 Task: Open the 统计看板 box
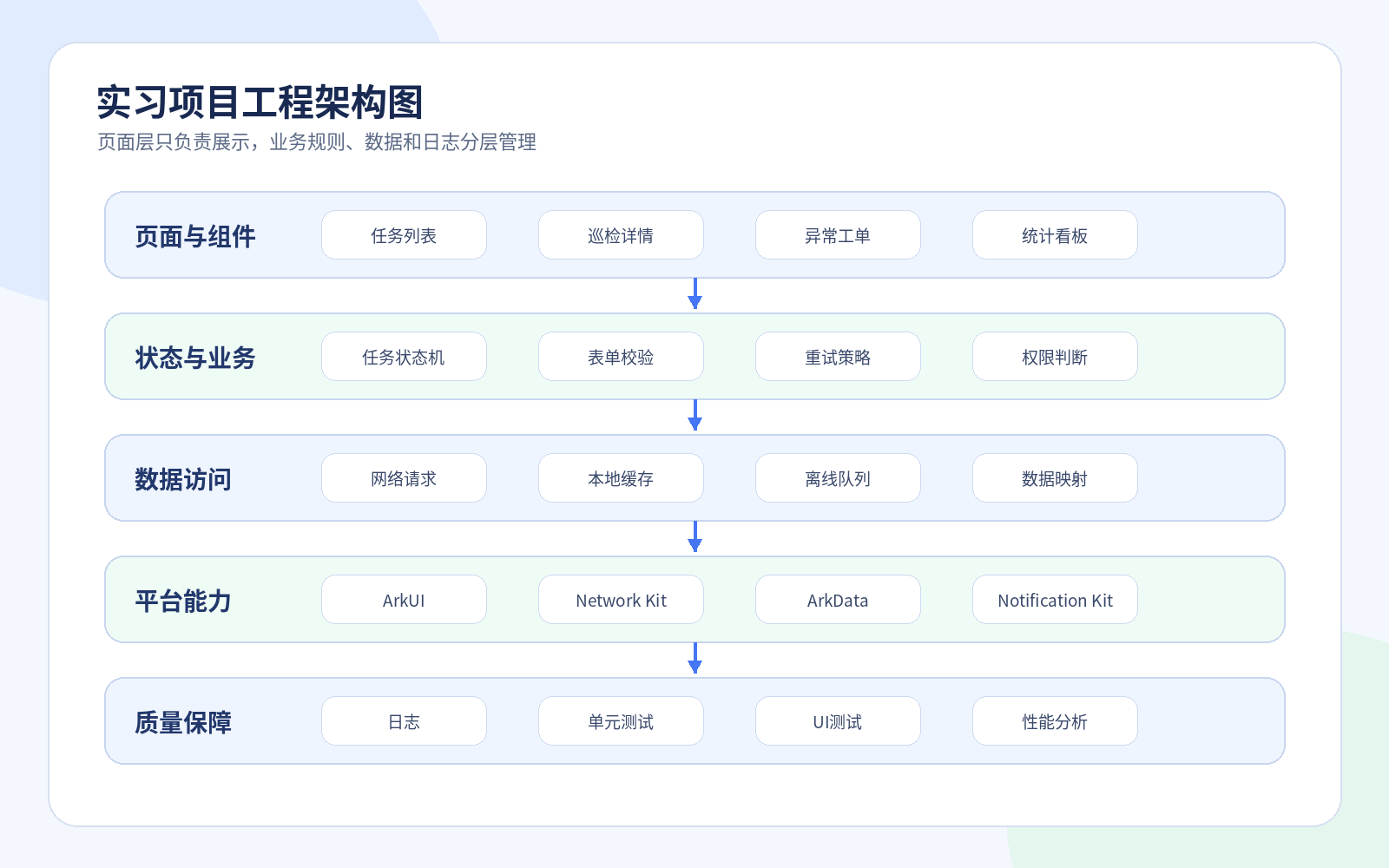pos(1055,235)
